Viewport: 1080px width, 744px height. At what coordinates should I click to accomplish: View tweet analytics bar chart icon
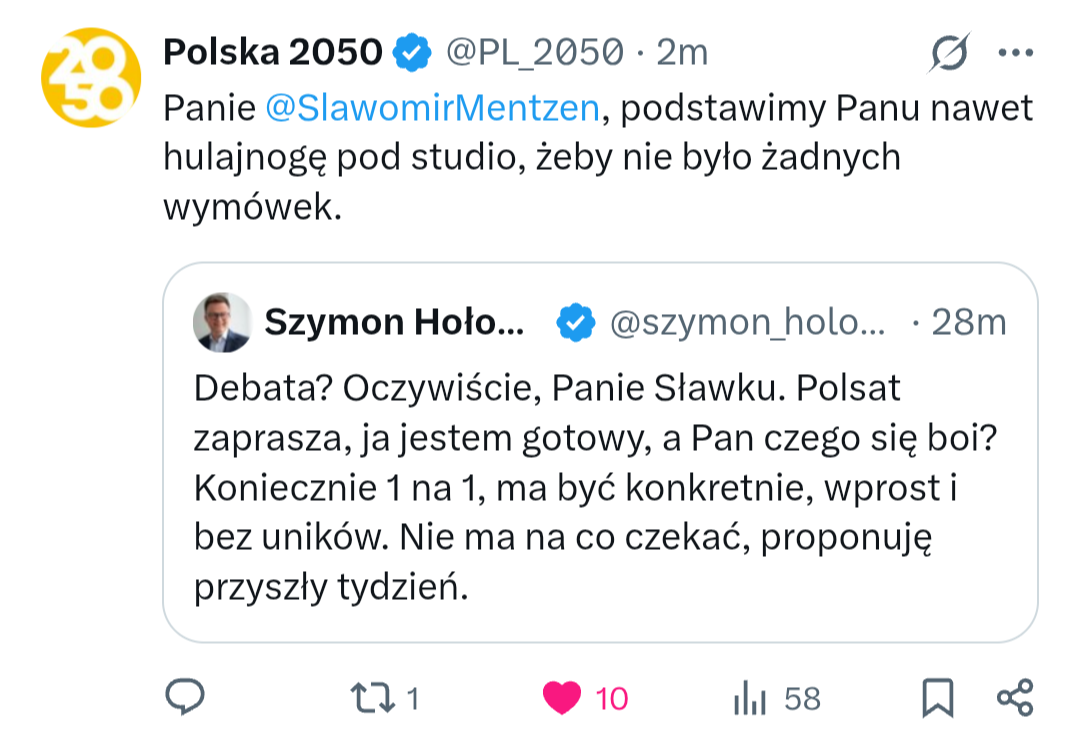coord(748,698)
